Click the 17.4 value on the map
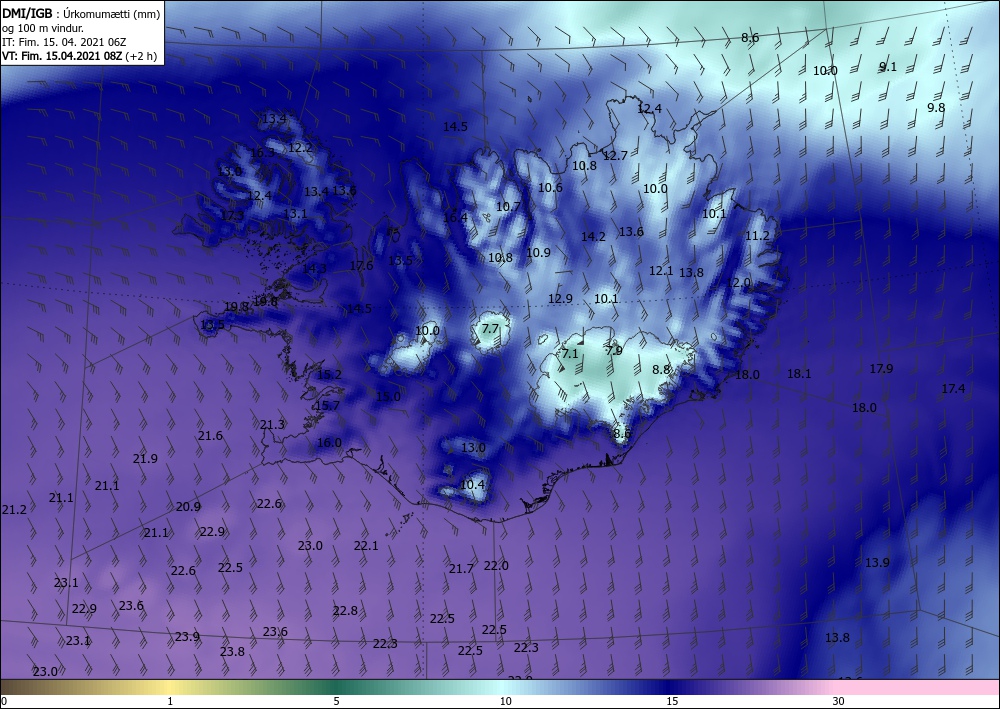Viewport: 1000px width, 709px height. [x=953, y=388]
